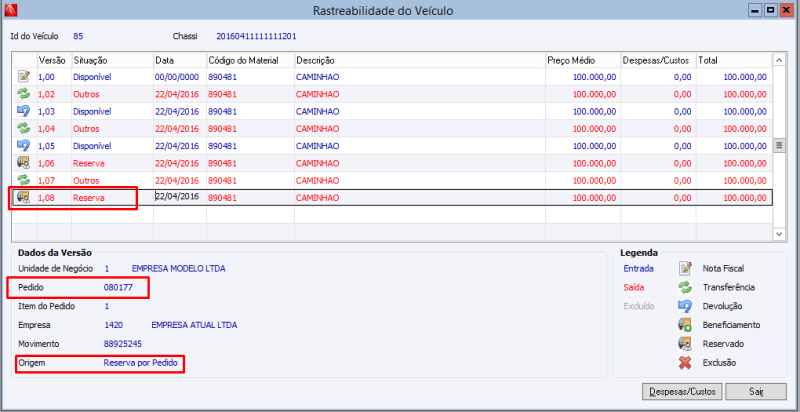Click the transfer icon in row 1,02
Image resolution: width=800 pixels, height=412 pixels.
click(x=24, y=94)
